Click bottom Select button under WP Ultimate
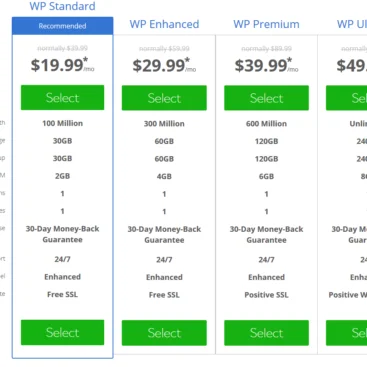Image resolution: width=367 pixels, height=367 pixels. coord(347,333)
